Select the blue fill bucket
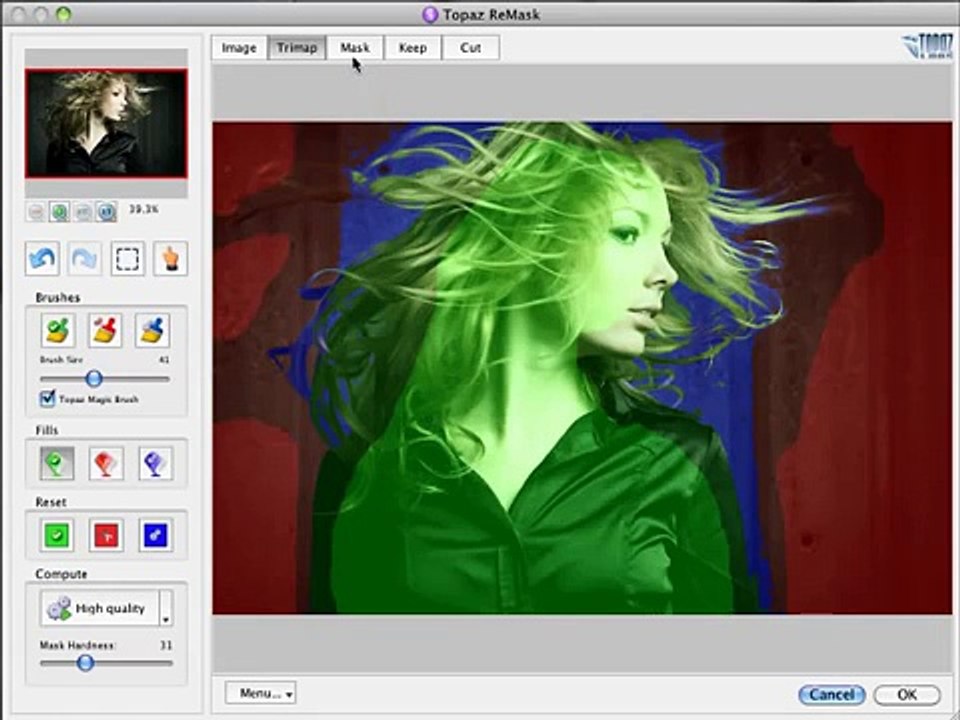The width and height of the screenshot is (960, 720). point(155,463)
